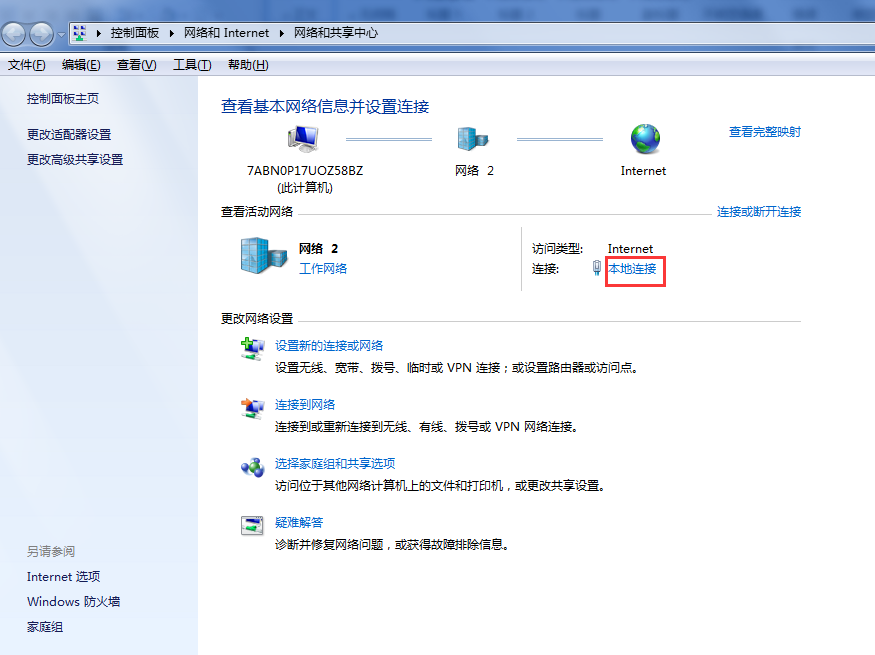Click the 疑难解答 troubleshooting icon
The height and width of the screenshot is (655, 875).
(252, 525)
